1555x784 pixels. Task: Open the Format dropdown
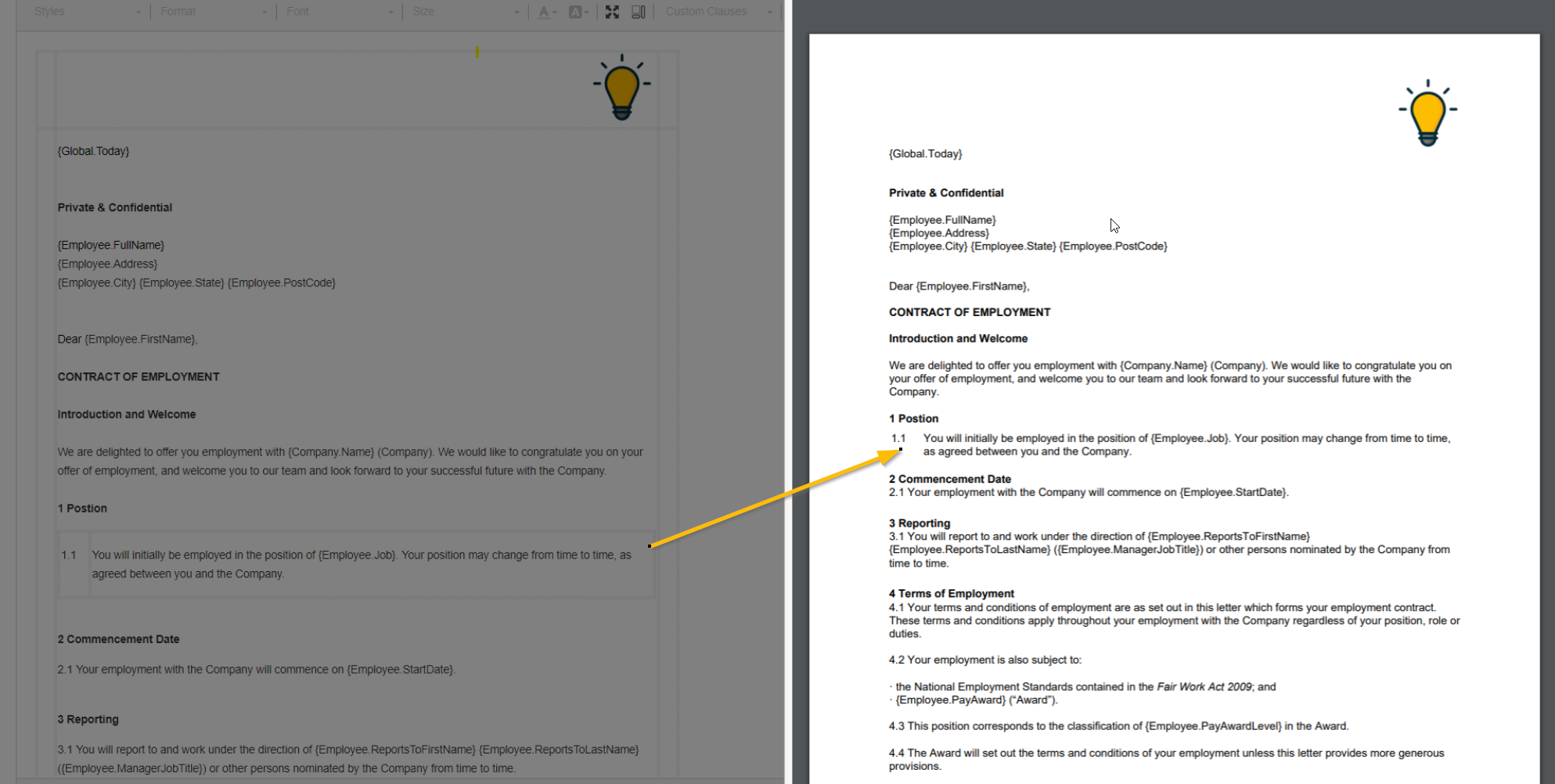tap(213, 12)
